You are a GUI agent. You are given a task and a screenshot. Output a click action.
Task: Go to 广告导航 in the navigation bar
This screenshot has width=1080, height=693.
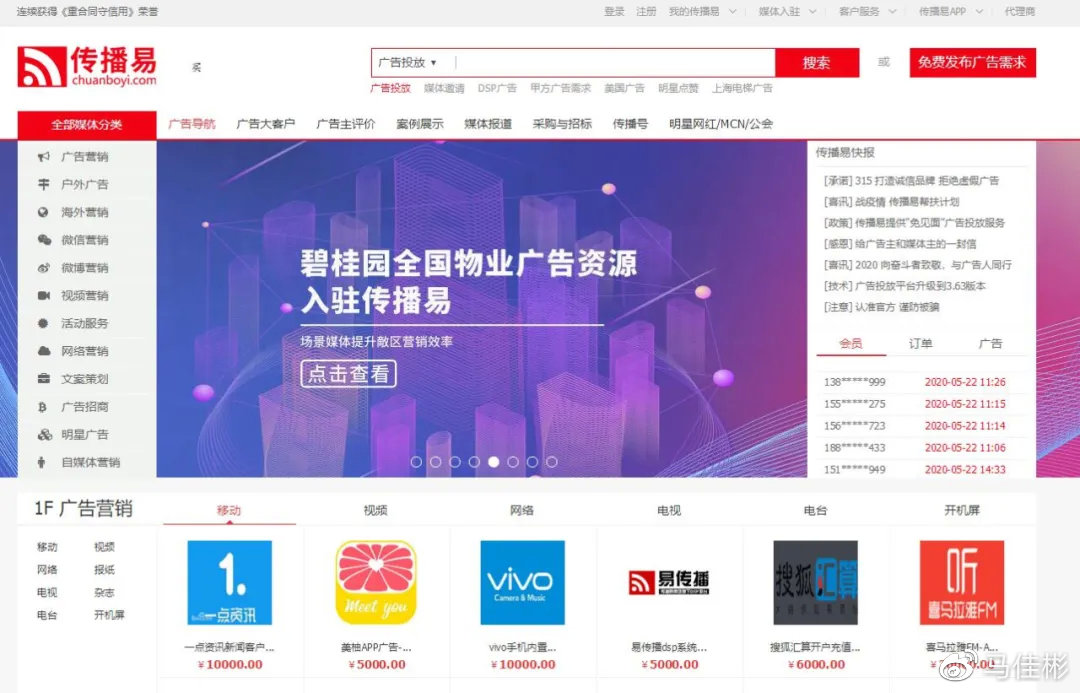coord(191,124)
